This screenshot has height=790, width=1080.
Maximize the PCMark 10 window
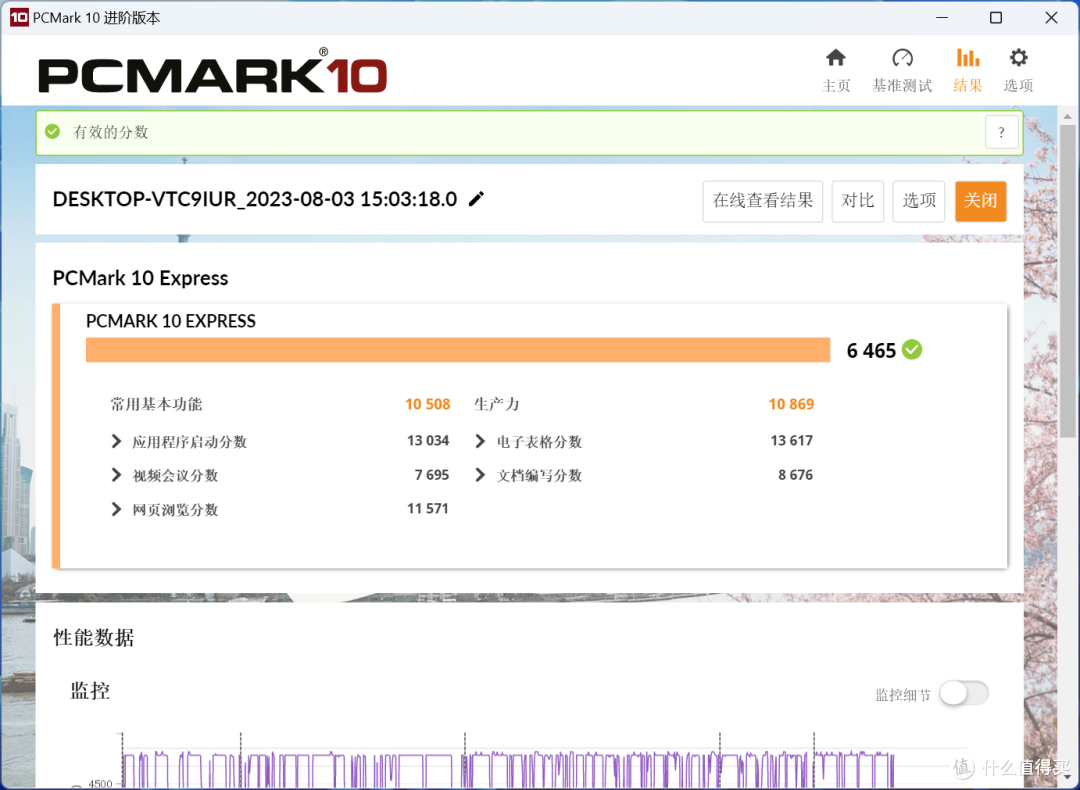pos(996,17)
